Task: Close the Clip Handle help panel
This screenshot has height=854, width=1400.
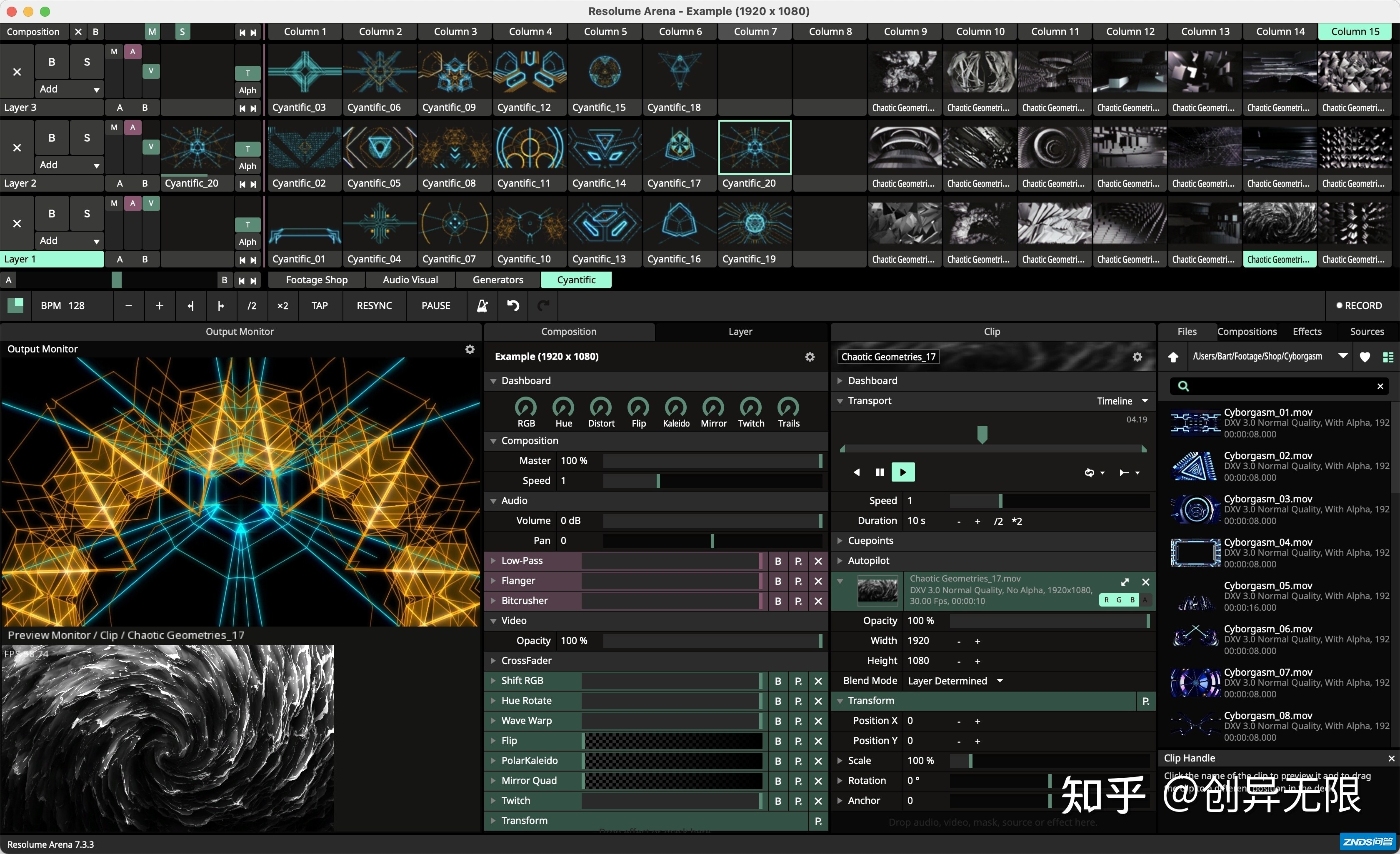Action: tap(1391, 759)
